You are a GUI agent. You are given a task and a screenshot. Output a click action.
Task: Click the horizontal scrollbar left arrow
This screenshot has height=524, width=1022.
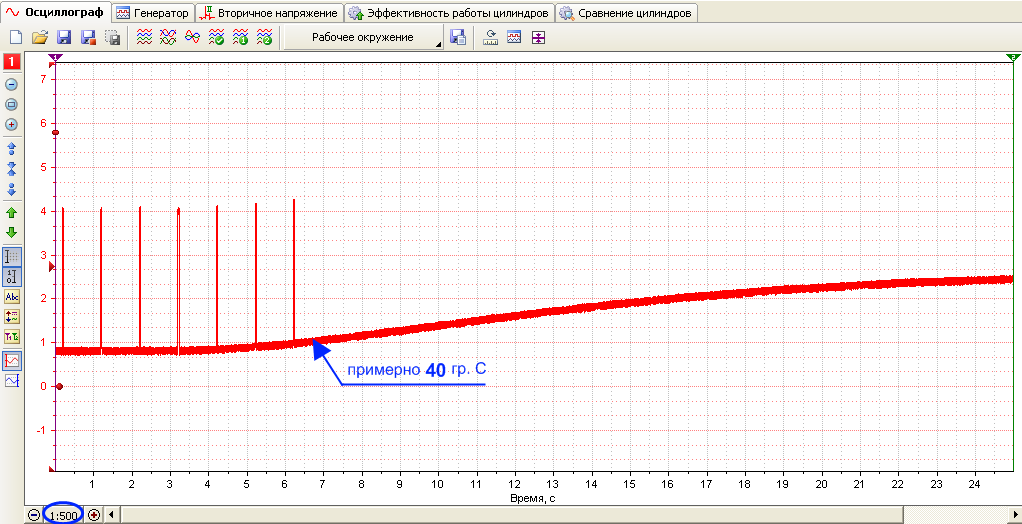coord(111,515)
